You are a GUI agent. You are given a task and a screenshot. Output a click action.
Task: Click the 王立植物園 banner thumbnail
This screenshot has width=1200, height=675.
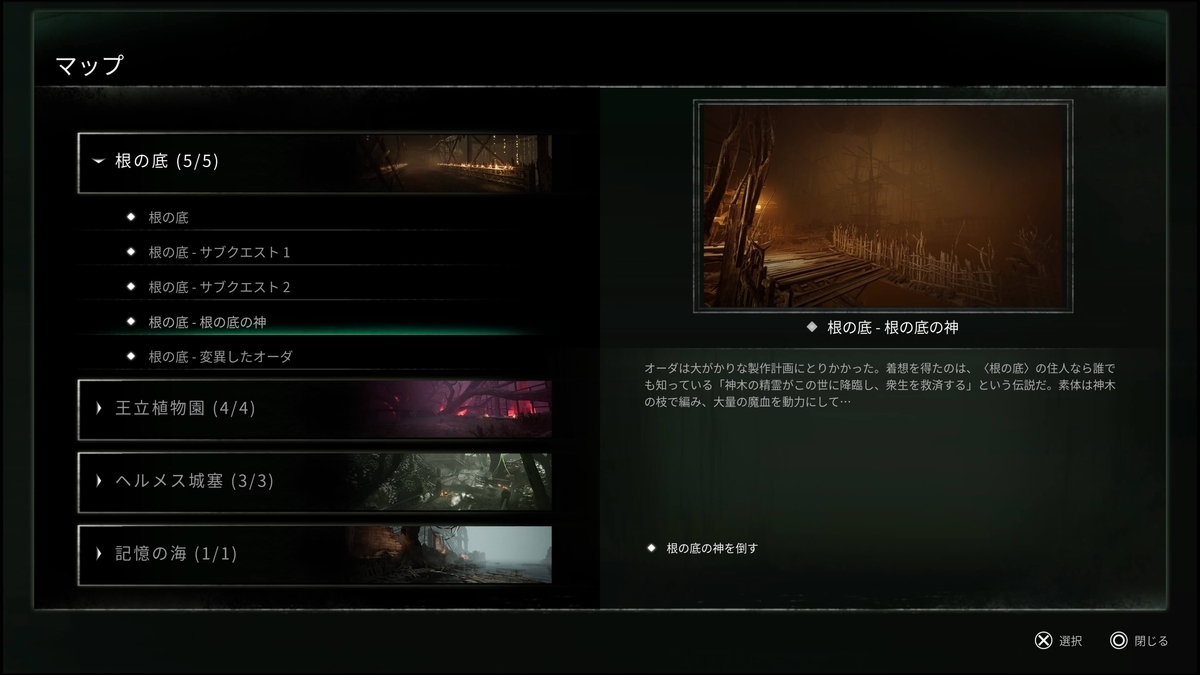pos(455,409)
